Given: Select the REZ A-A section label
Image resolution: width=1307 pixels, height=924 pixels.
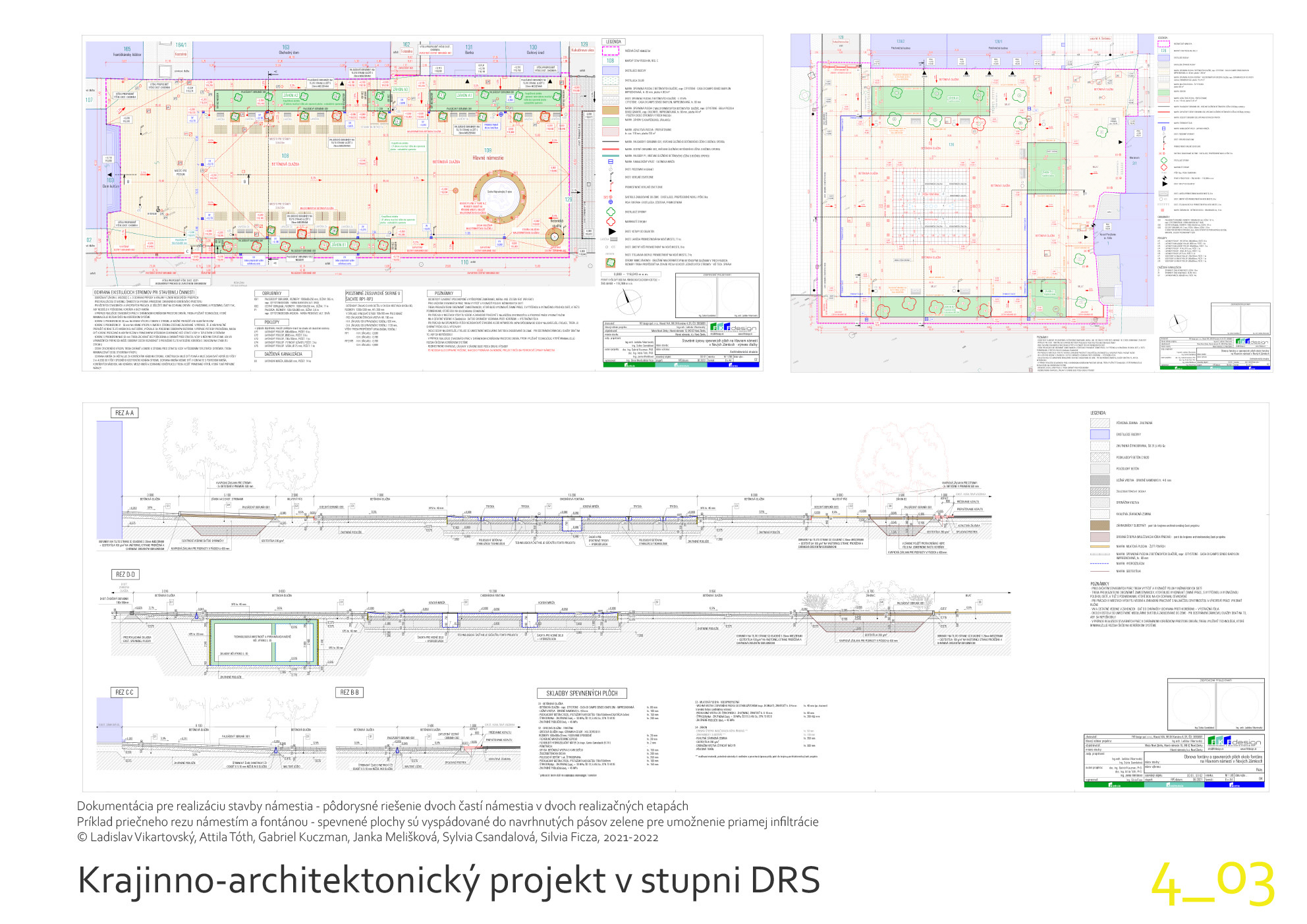Looking at the screenshot, I should point(124,413).
